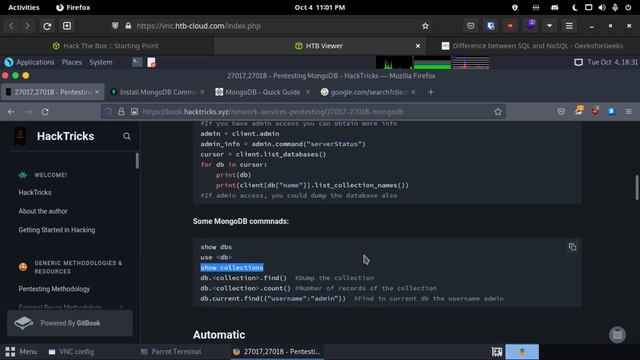Screen dimensions: 640x360
Task: Click the outer Firefox forward arrow
Action: tap(27, 26)
